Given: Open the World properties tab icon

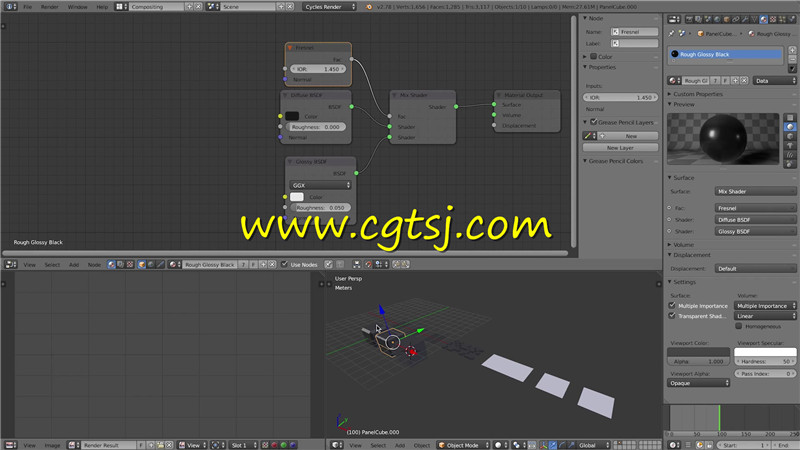Looking at the screenshot, I should click(717, 19).
